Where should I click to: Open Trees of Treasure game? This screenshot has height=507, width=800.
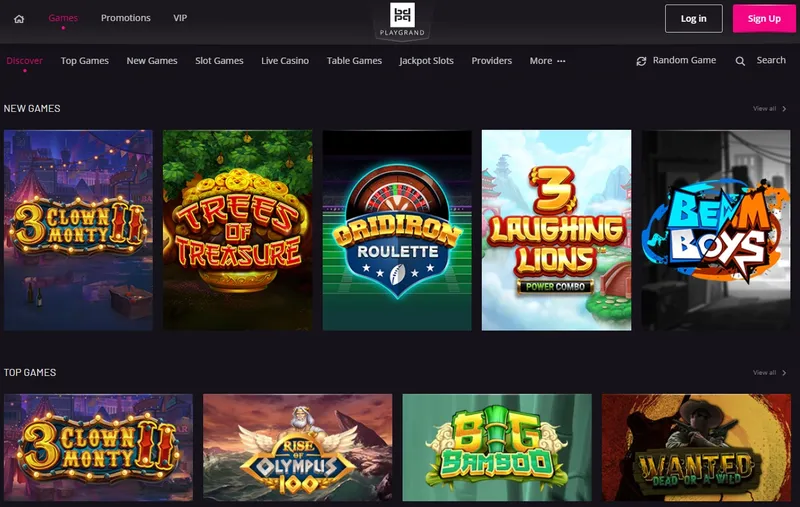(x=238, y=230)
